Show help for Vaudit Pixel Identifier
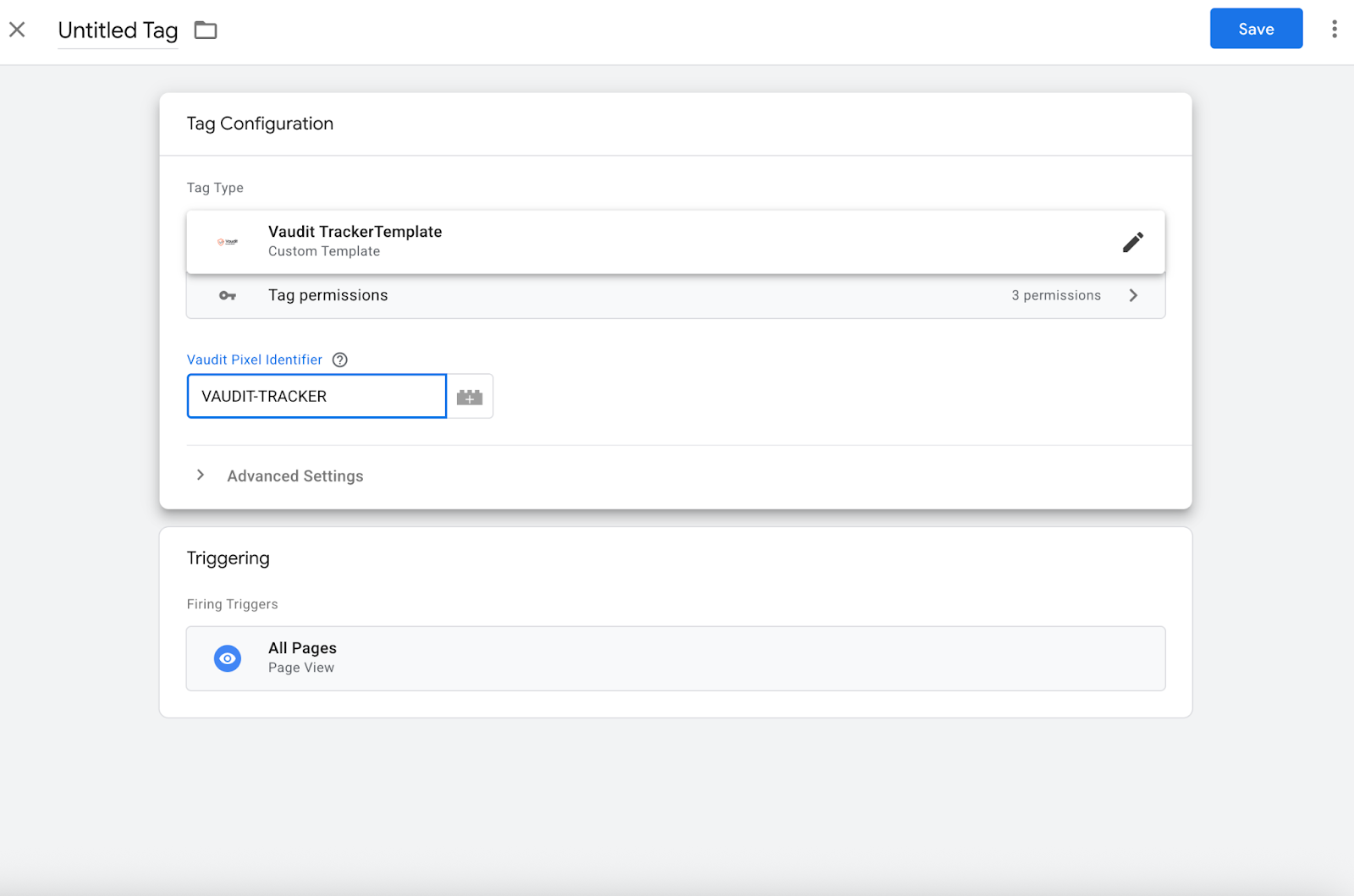 click(340, 360)
